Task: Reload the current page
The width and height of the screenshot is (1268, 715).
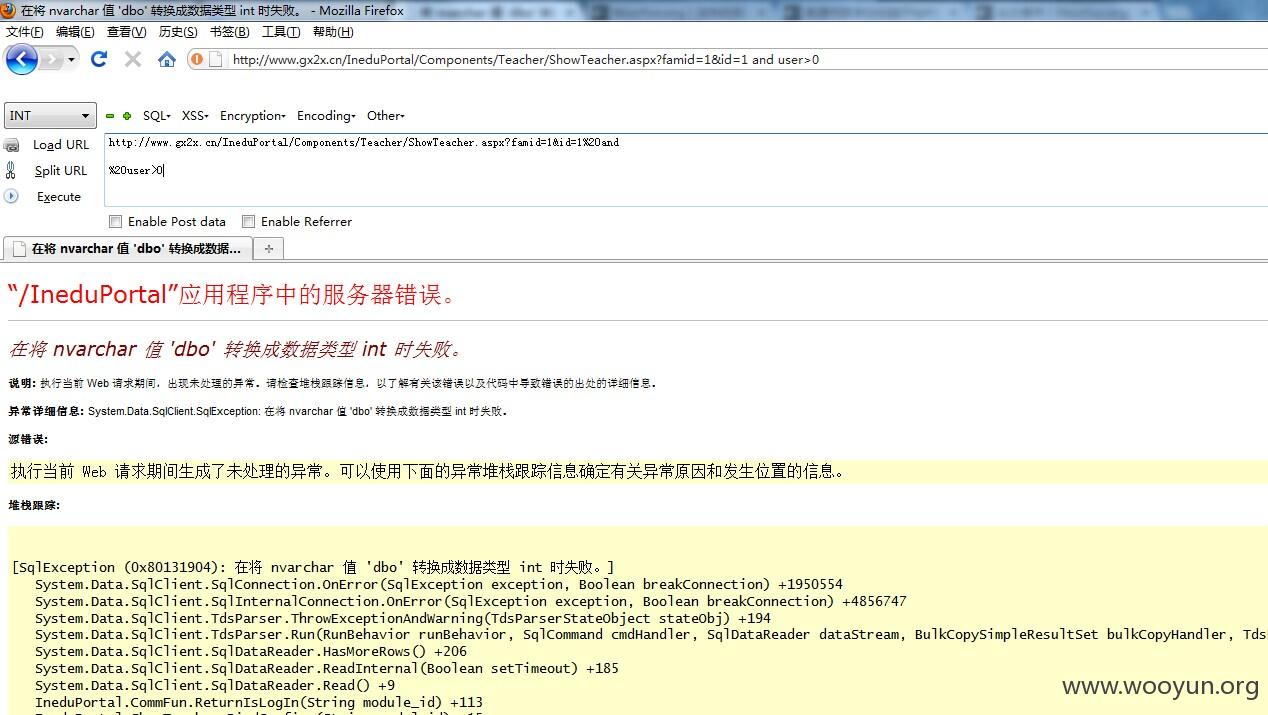Action: click(99, 59)
